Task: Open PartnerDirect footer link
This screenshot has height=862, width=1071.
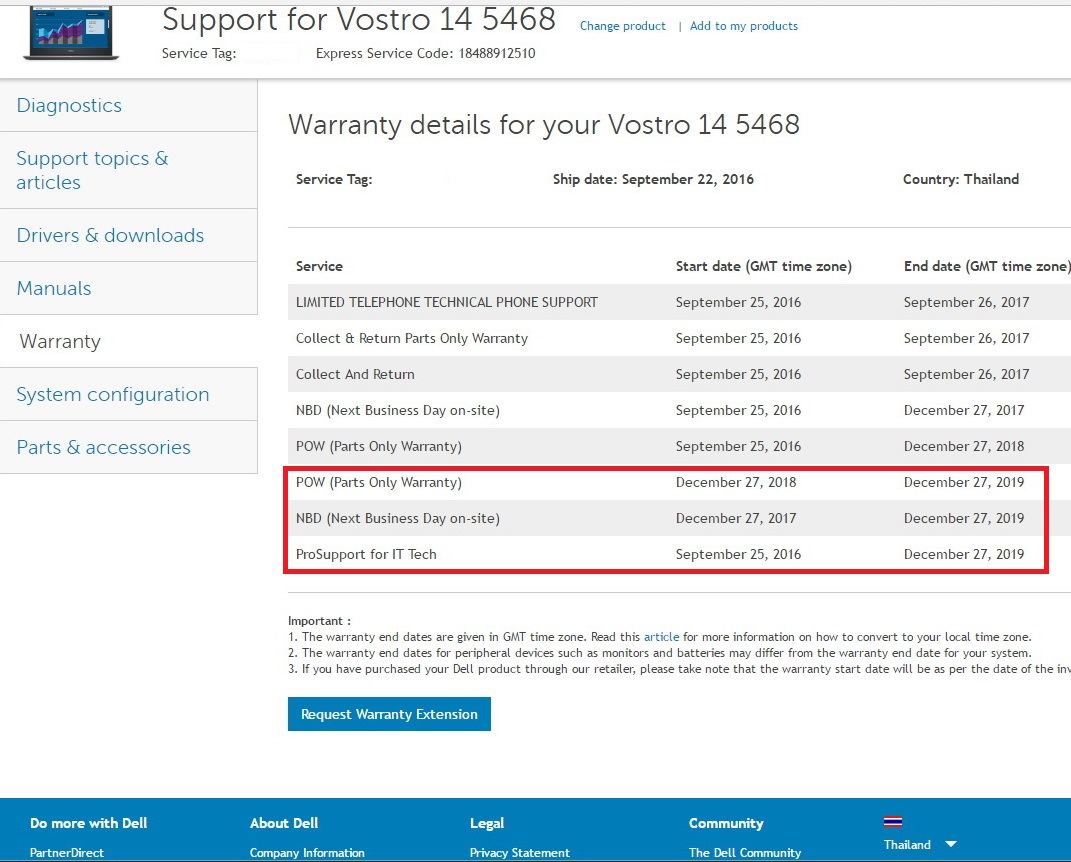Action: (67, 852)
